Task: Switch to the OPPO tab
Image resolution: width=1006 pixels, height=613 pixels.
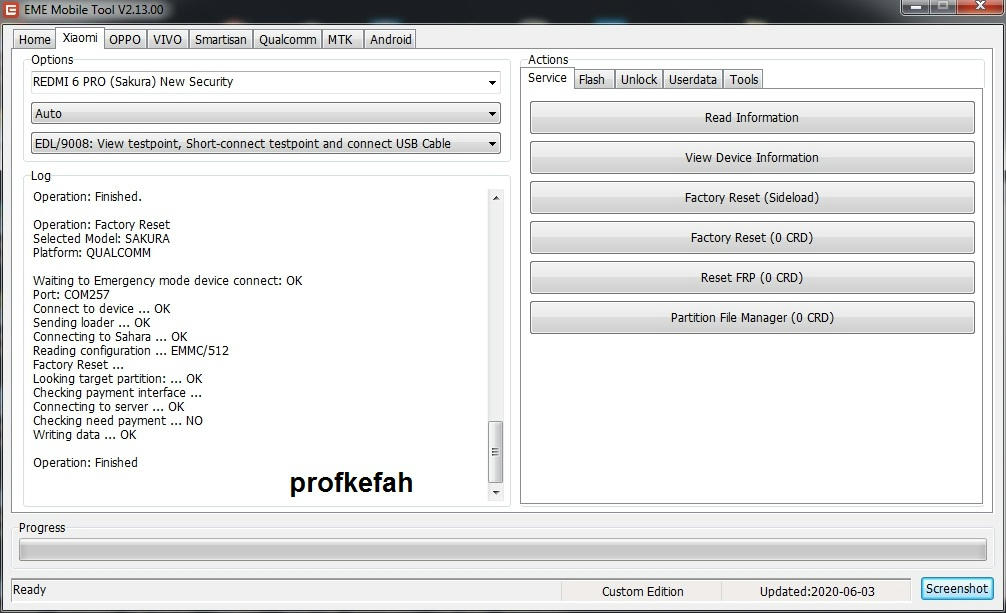Action: [125, 39]
